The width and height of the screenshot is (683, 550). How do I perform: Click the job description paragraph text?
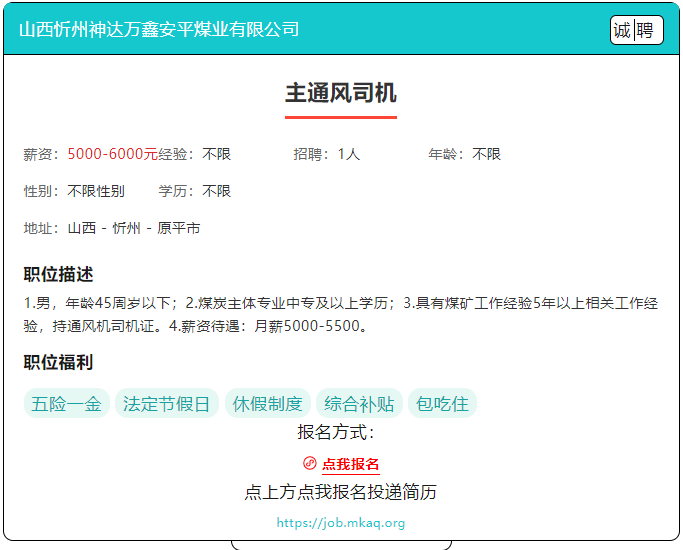(341, 314)
